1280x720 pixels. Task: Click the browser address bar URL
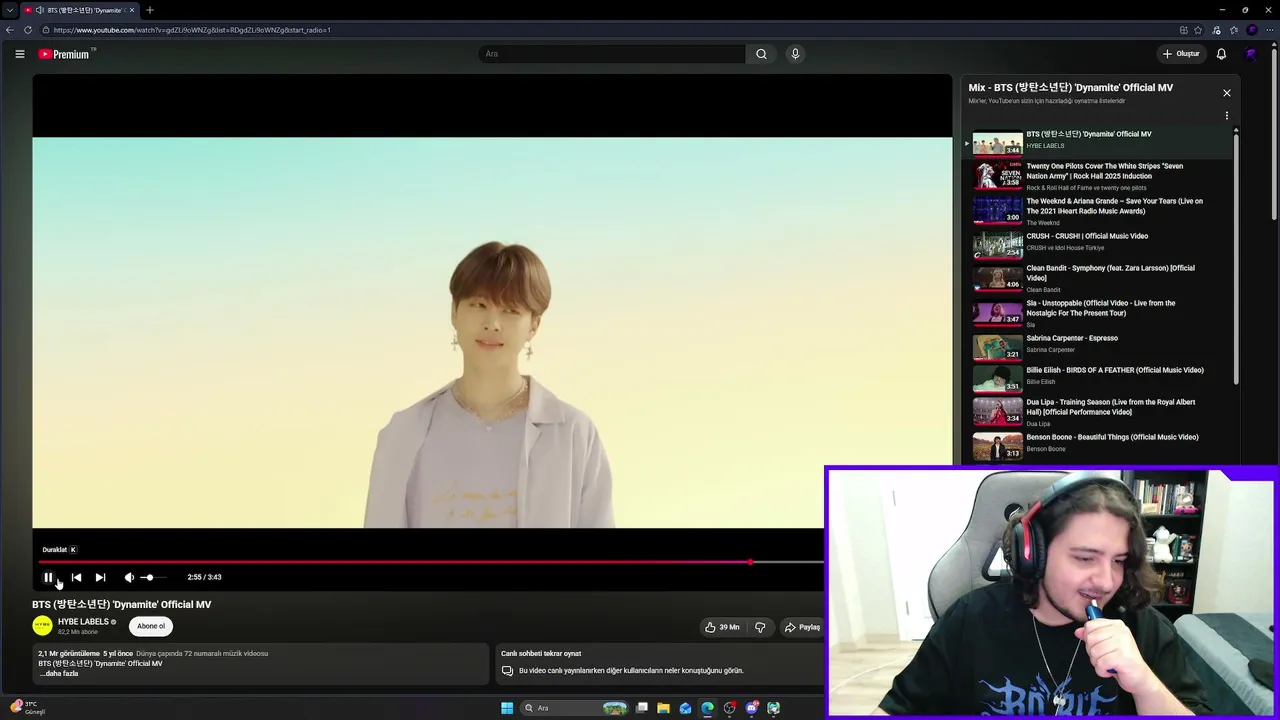pyautogui.click(x=192, y=30)
